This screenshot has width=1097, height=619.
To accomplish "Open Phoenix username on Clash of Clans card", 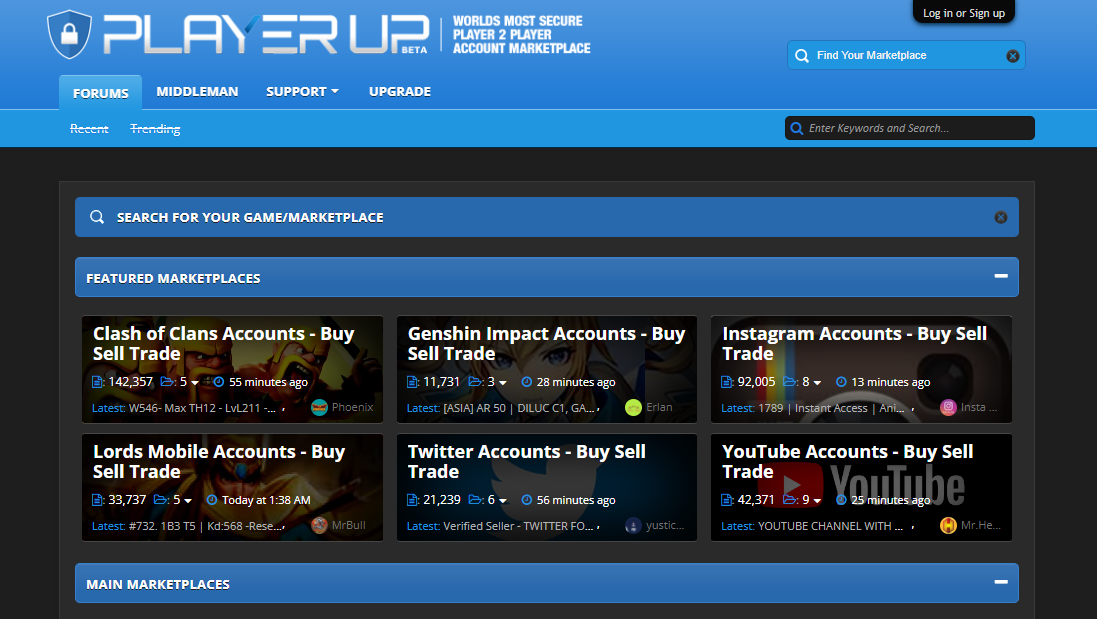I will tap(353, 407).
